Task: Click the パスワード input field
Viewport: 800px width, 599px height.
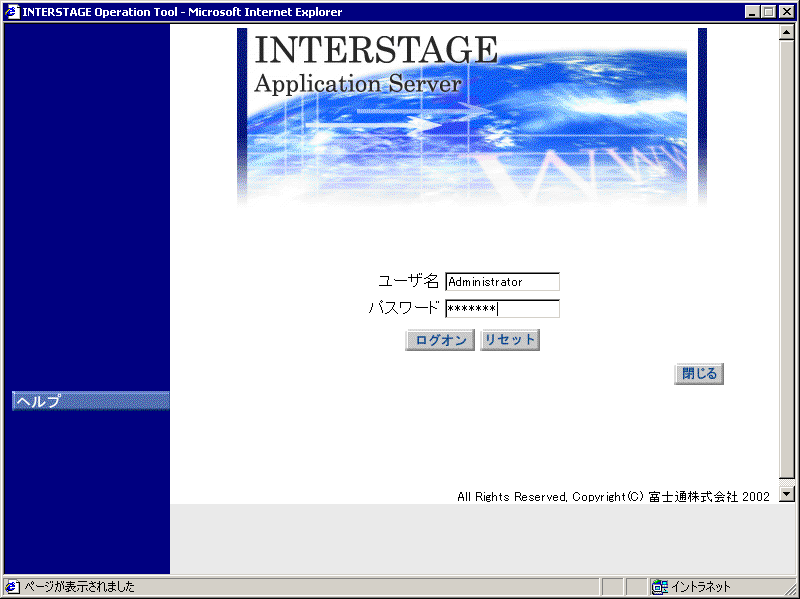Action: tap(503, 308)
